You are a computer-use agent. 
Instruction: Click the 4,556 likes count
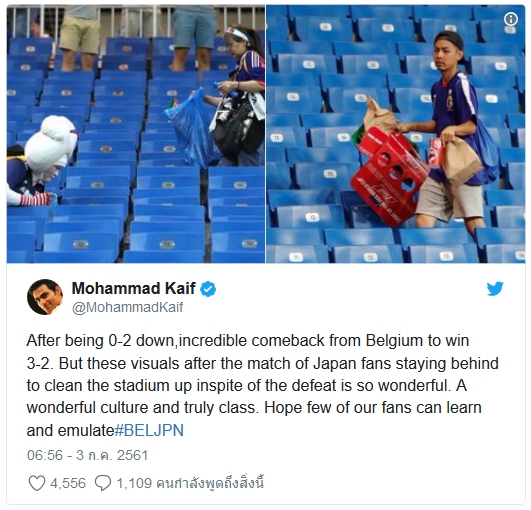[68, 483]
